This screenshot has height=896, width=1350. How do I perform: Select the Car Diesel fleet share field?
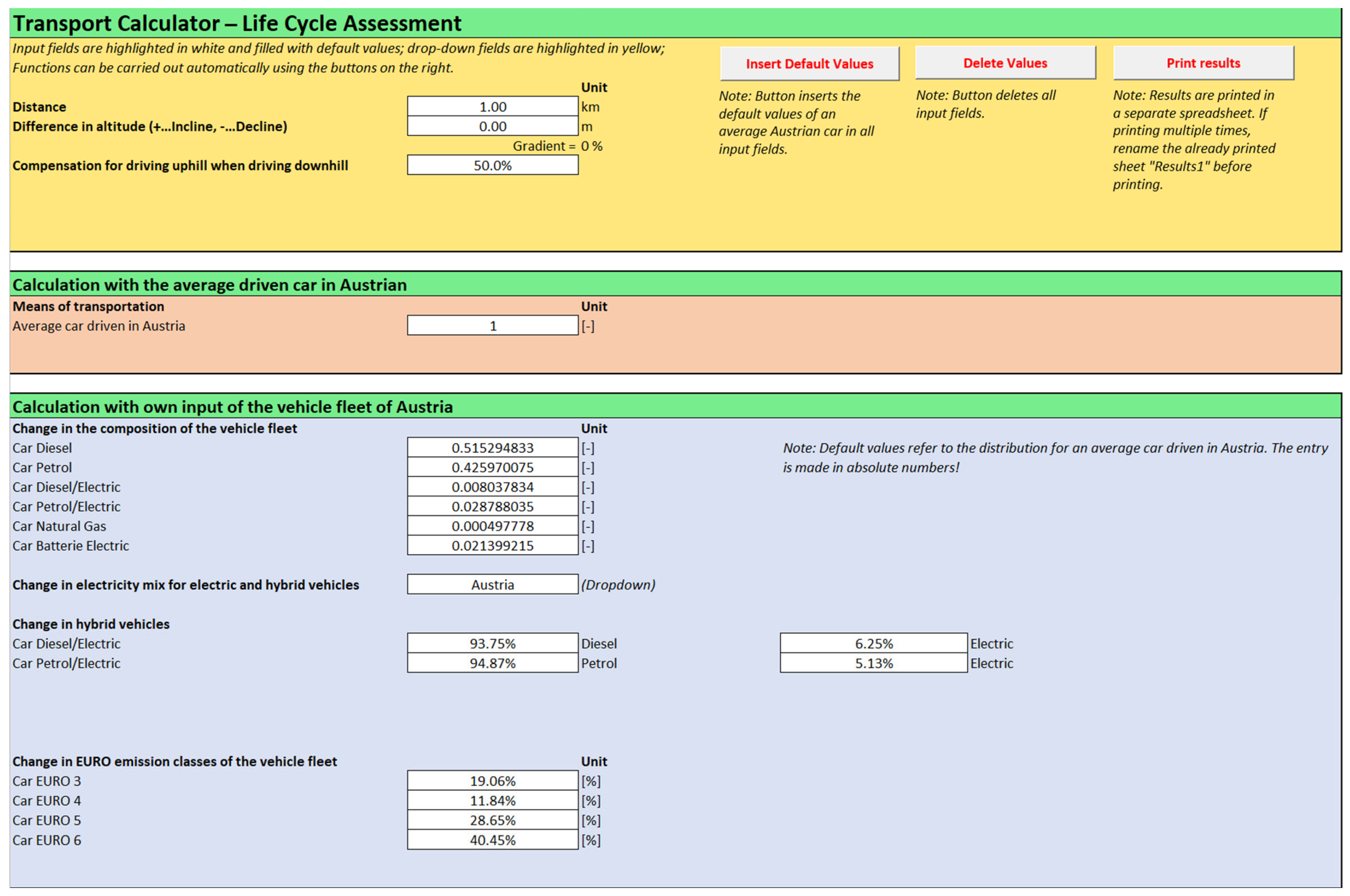point(492,448)
